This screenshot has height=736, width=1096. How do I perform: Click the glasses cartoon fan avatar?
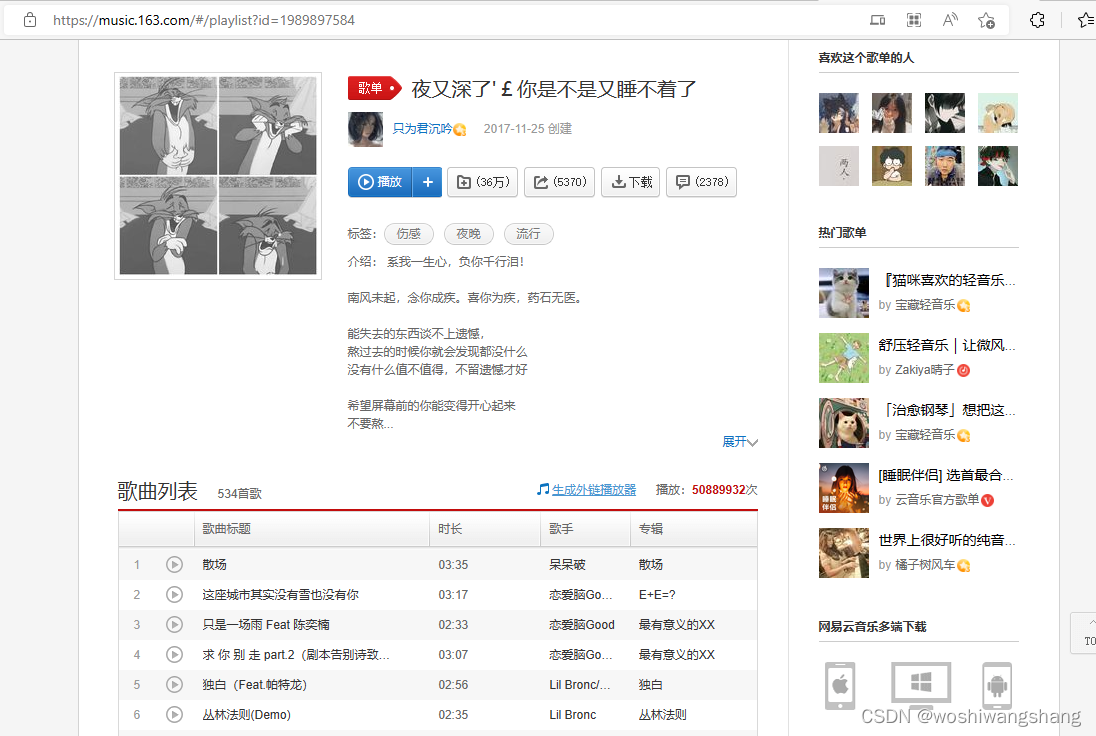coord(892,166)
